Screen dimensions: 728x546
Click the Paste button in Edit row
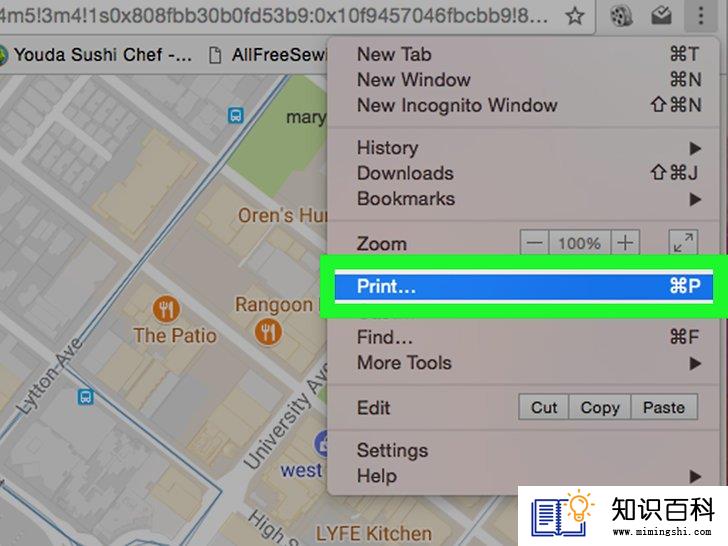664,407
